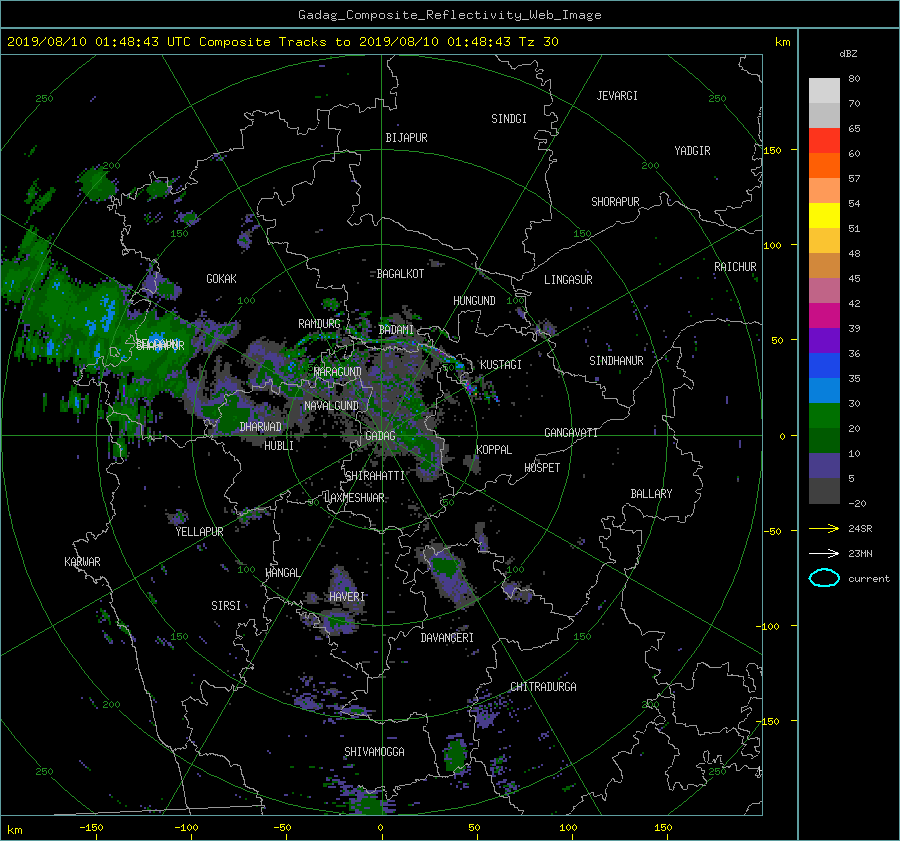Click the white 80 dBZ color swatch

824,90
